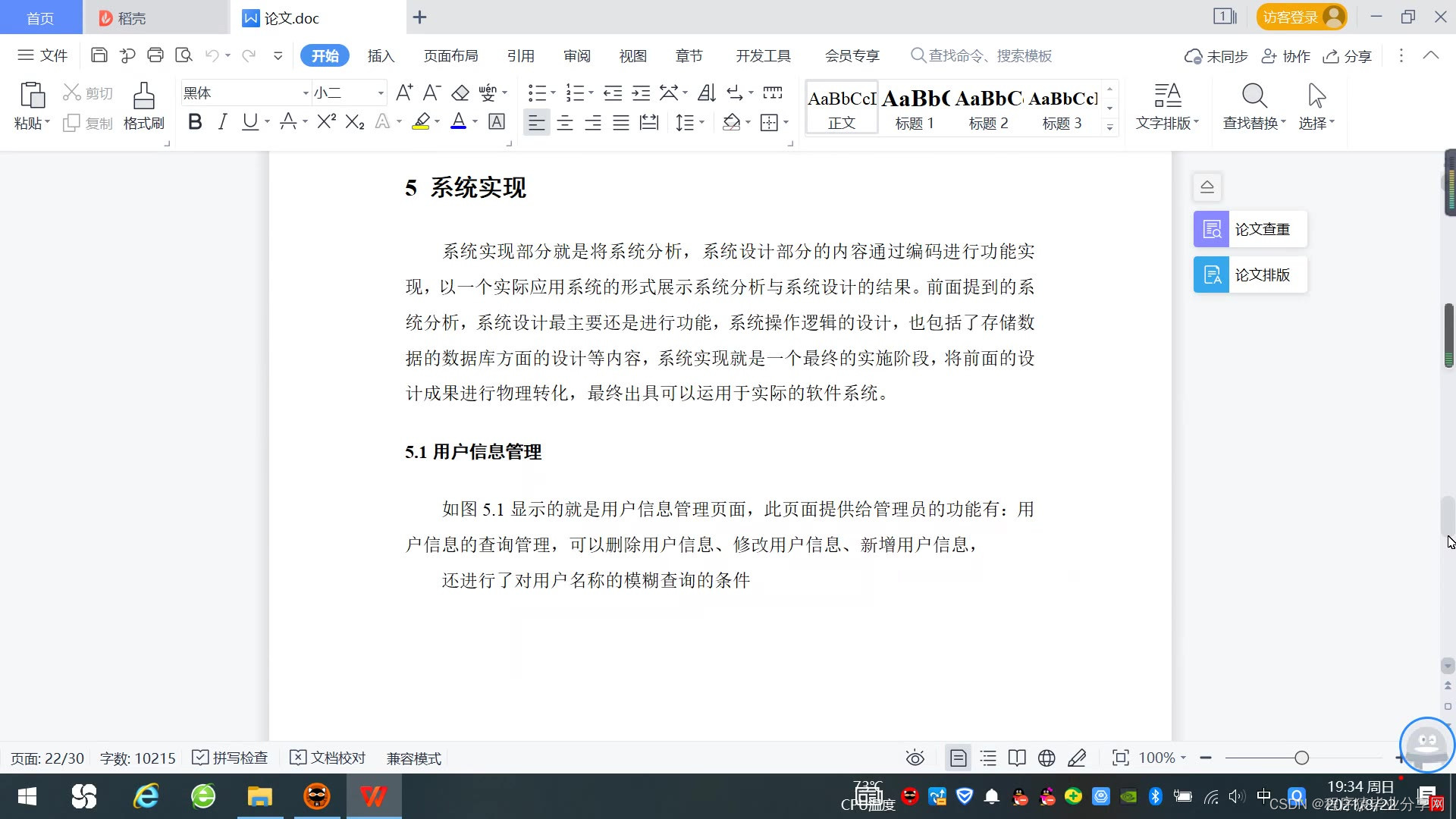
Task: Open the 100% zoom level dropdown
Action: tap(1162, 758)
